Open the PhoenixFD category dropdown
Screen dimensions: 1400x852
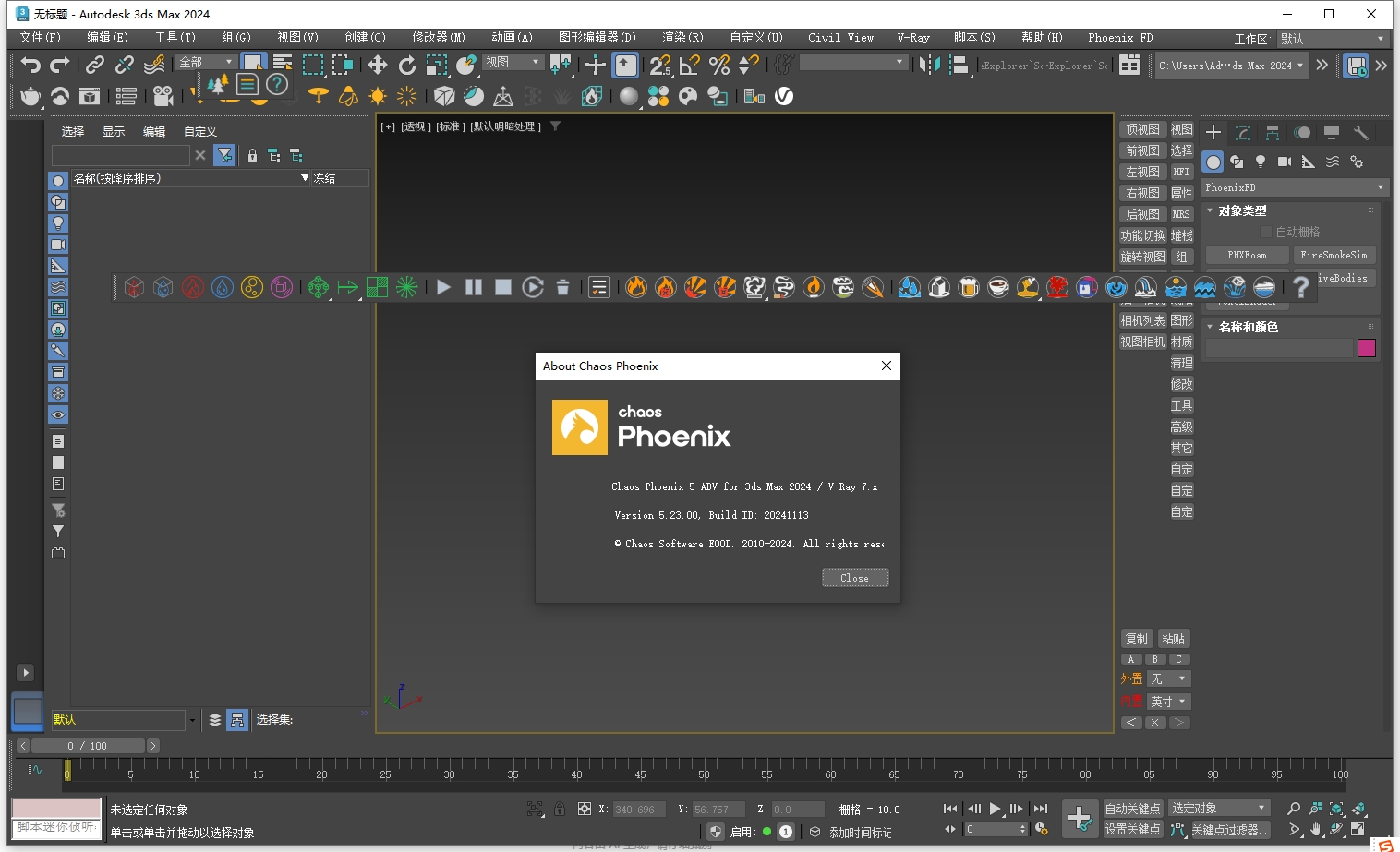(1295, 187)
